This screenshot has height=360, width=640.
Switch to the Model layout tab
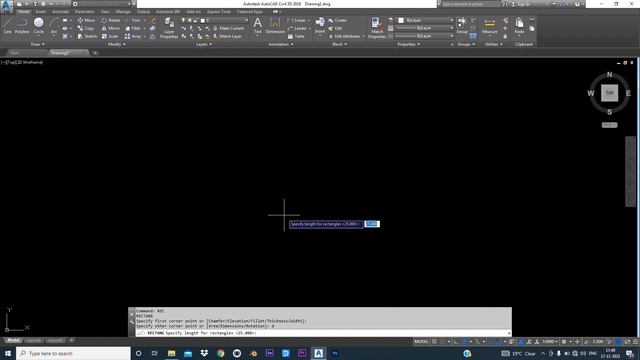[x=13, y=340]
